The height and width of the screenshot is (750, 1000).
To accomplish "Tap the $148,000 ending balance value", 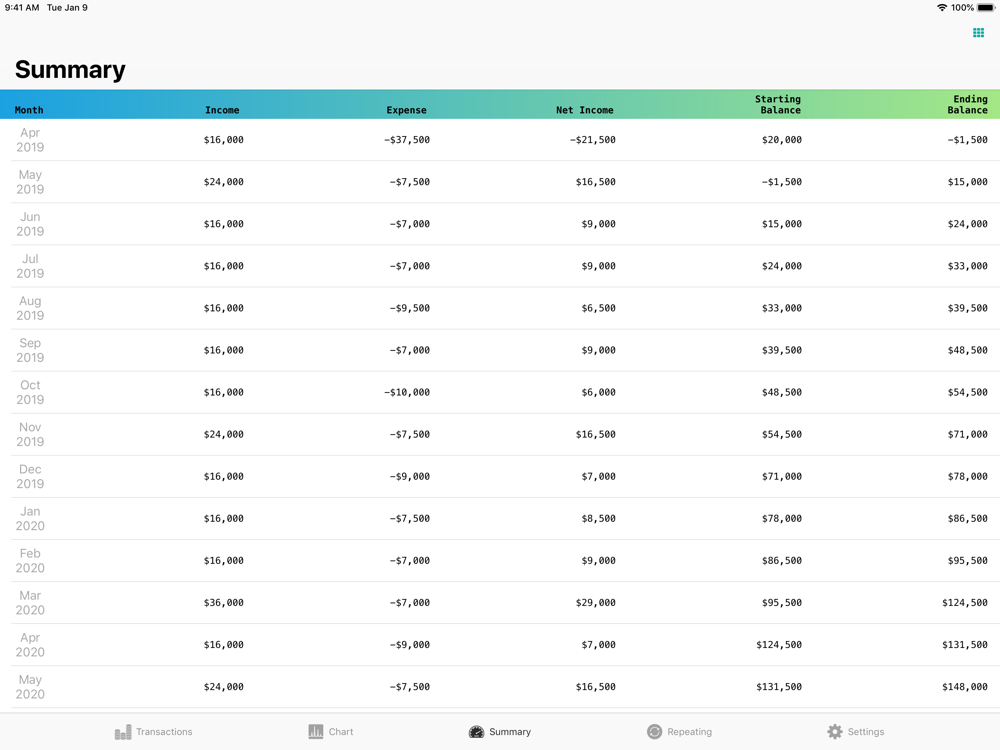I will [x=965, y=687].
